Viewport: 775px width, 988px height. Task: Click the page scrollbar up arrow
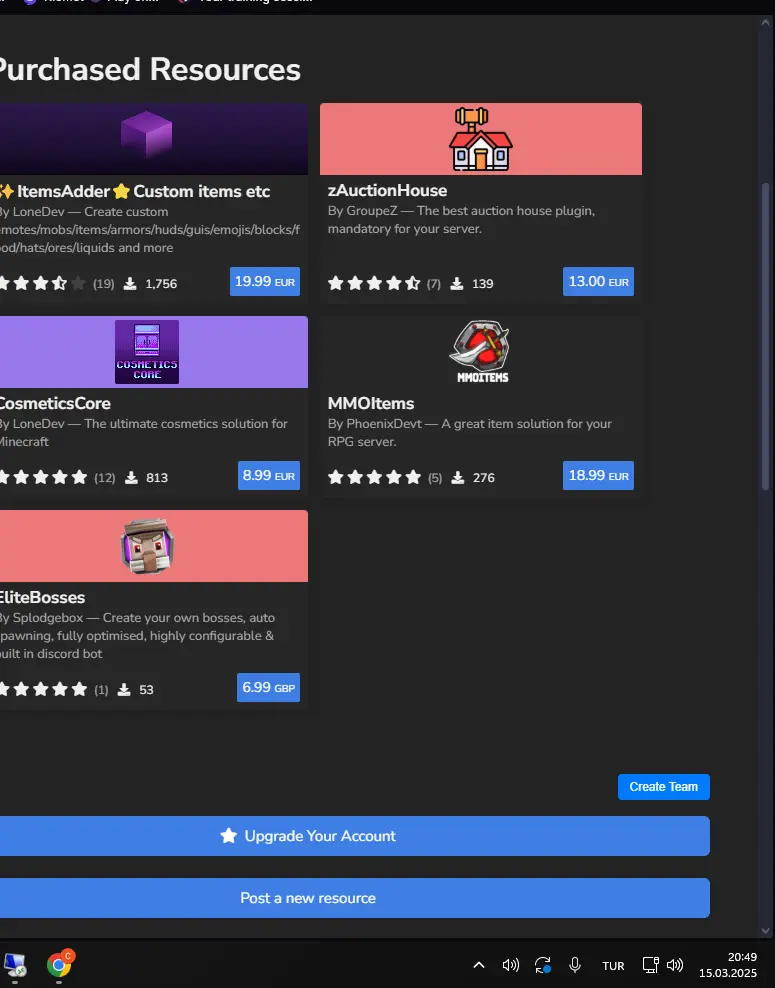click(x=766, y=23)
